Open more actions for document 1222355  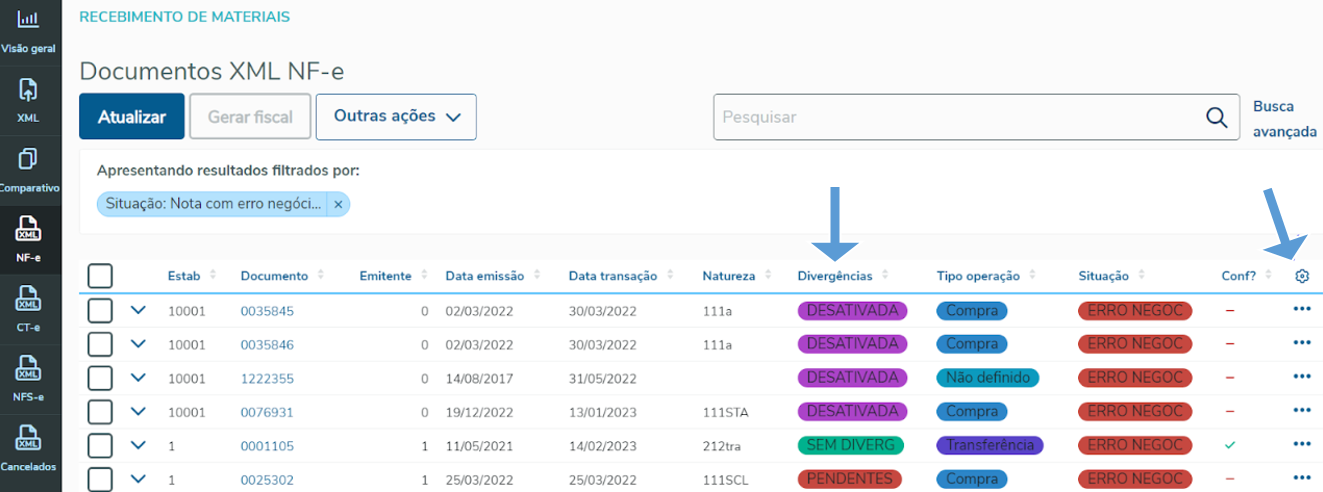tap(1302, 377)
